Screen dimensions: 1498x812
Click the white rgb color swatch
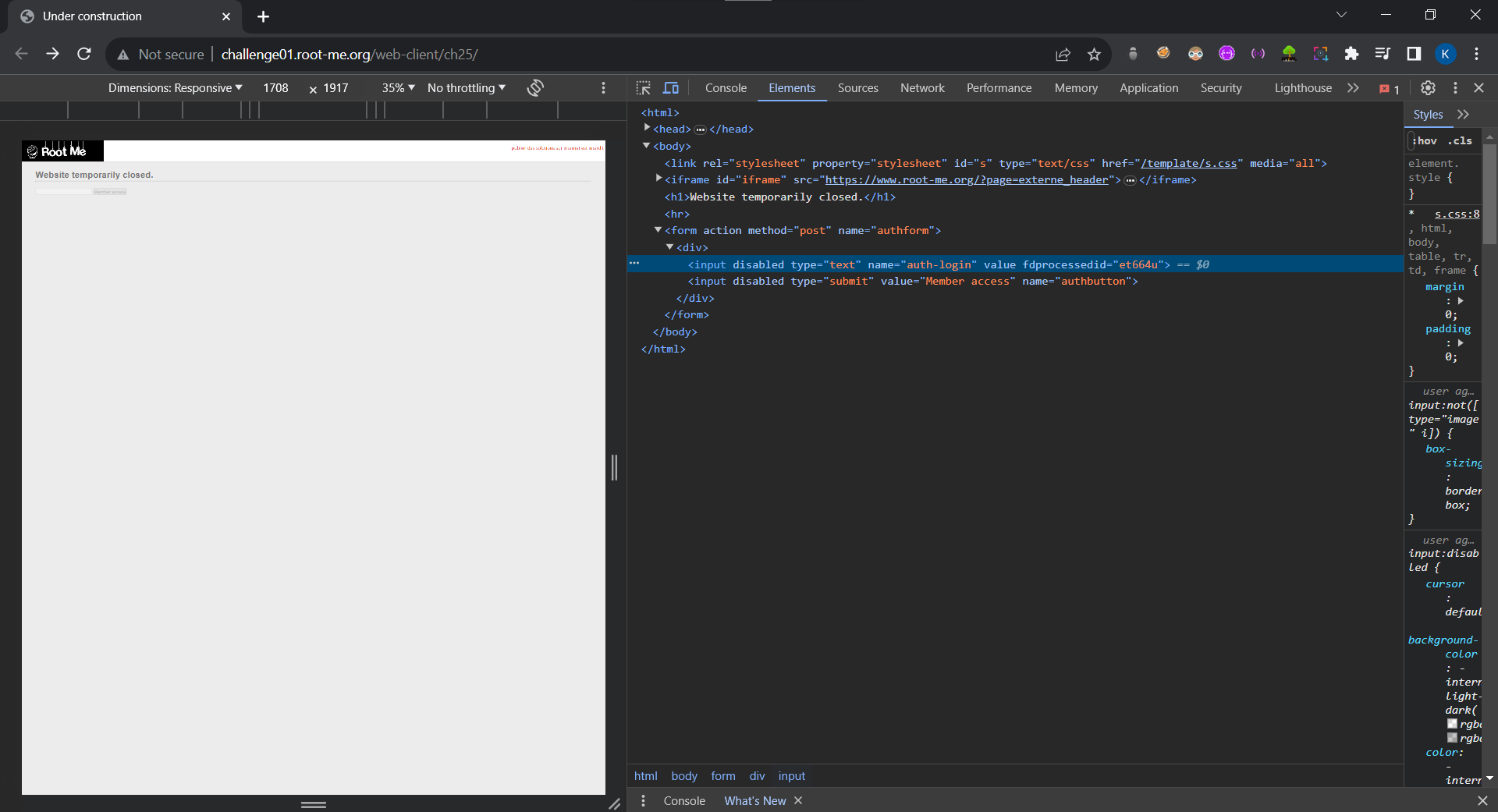[x=1452, y=724]
